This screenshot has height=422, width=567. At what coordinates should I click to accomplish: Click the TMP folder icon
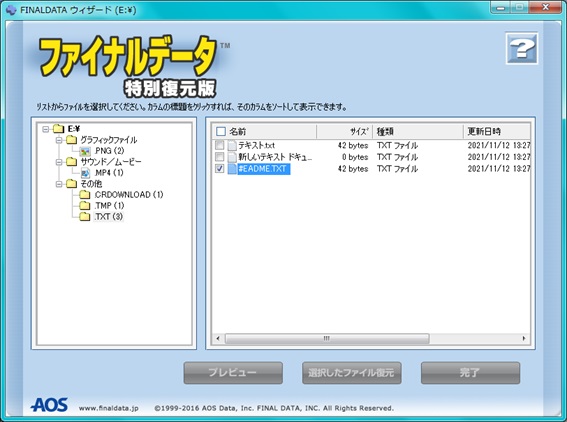coord(85,205)
